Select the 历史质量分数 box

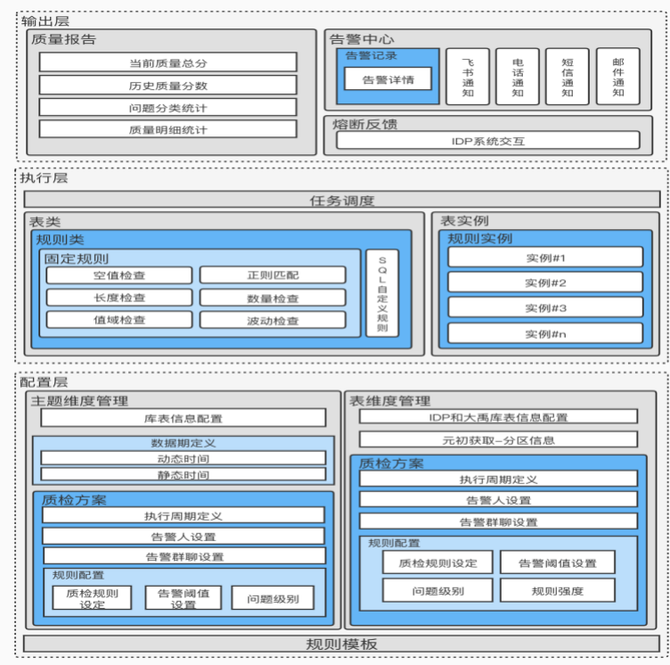[168, 85]
